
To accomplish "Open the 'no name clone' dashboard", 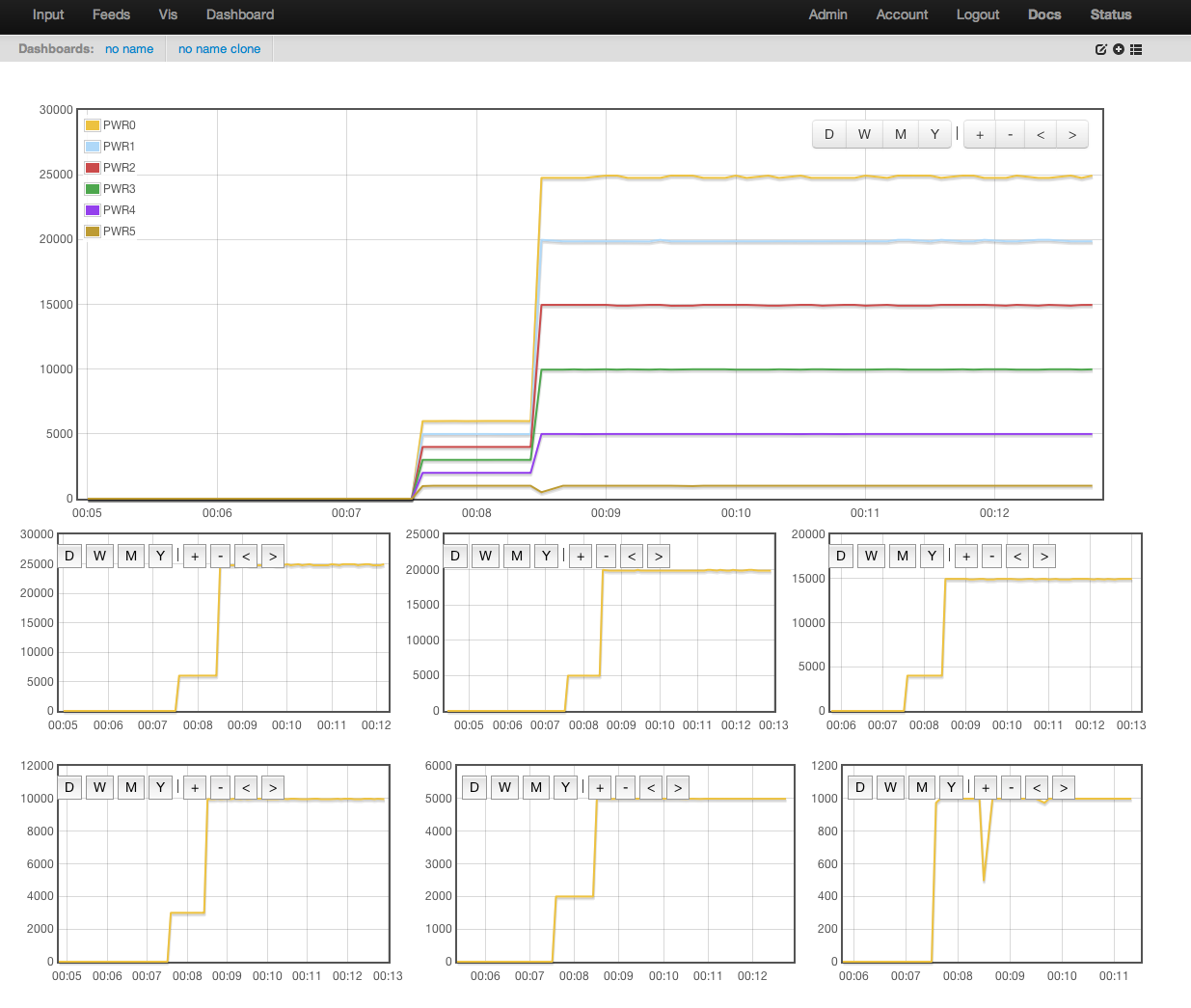I will pyautogui.click(x=219, y=49).
